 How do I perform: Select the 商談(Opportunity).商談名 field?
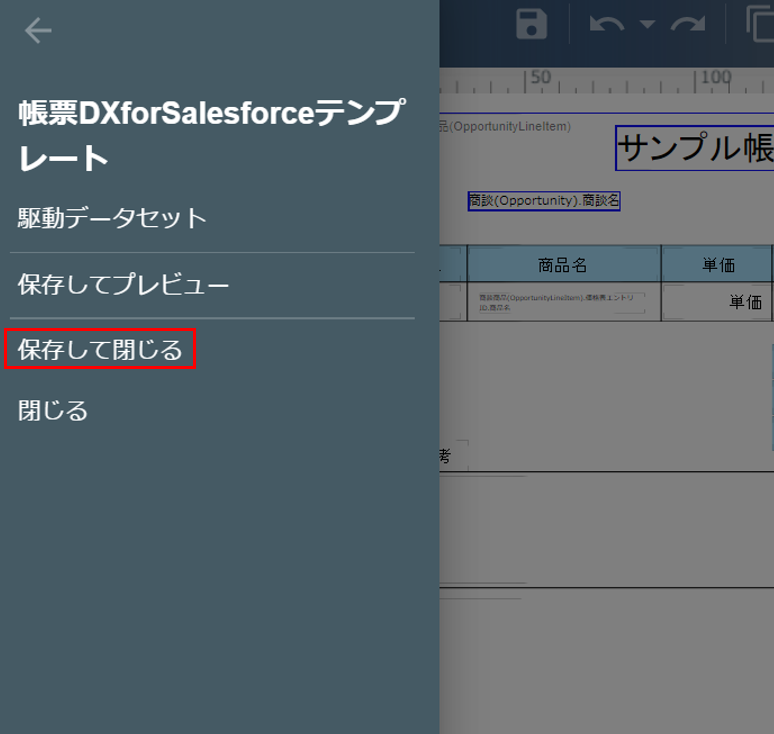[x=543, y=201]
